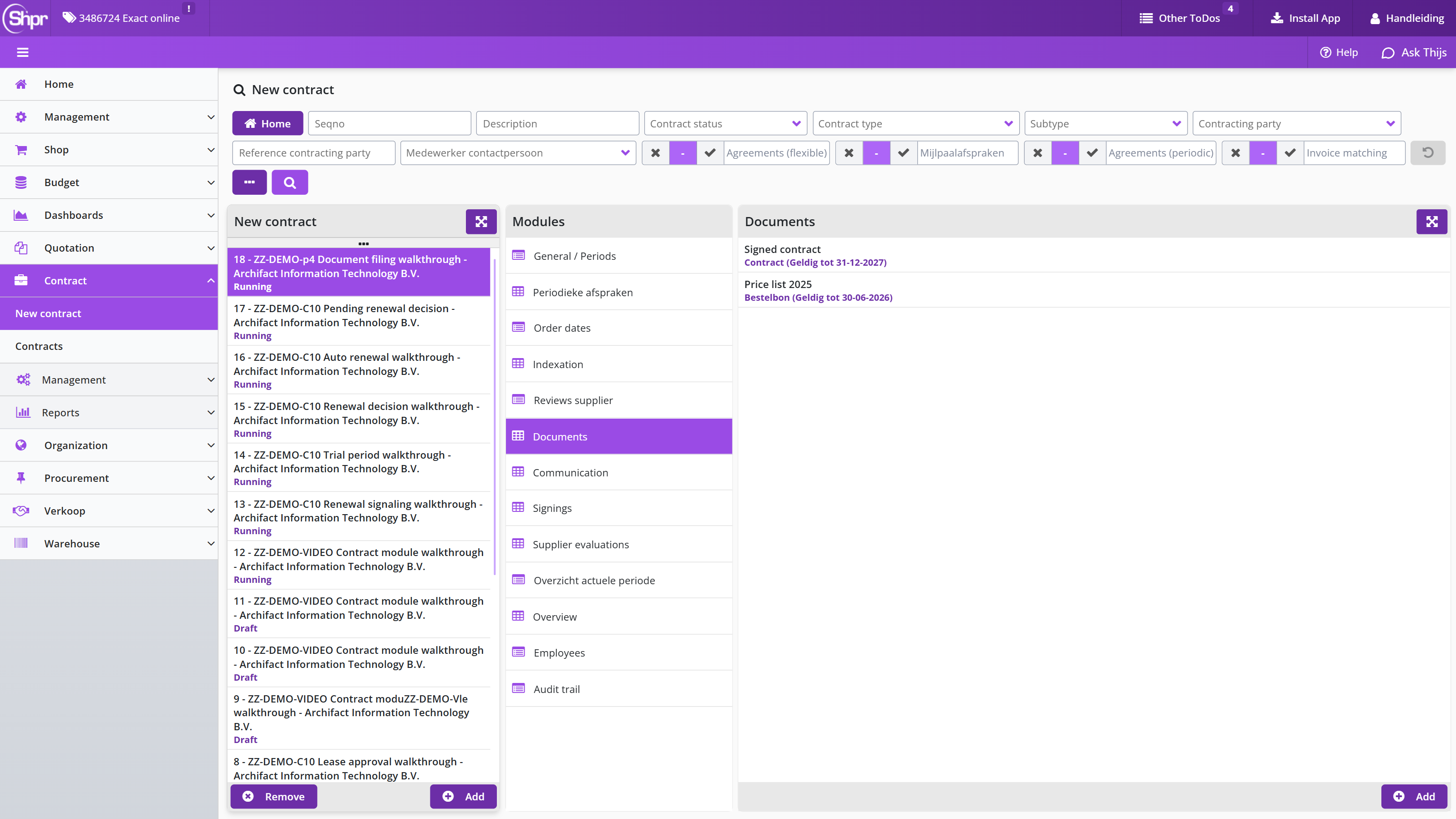
Task: Expand the New contract panel to fullscreen
Action: coord(481,222)
